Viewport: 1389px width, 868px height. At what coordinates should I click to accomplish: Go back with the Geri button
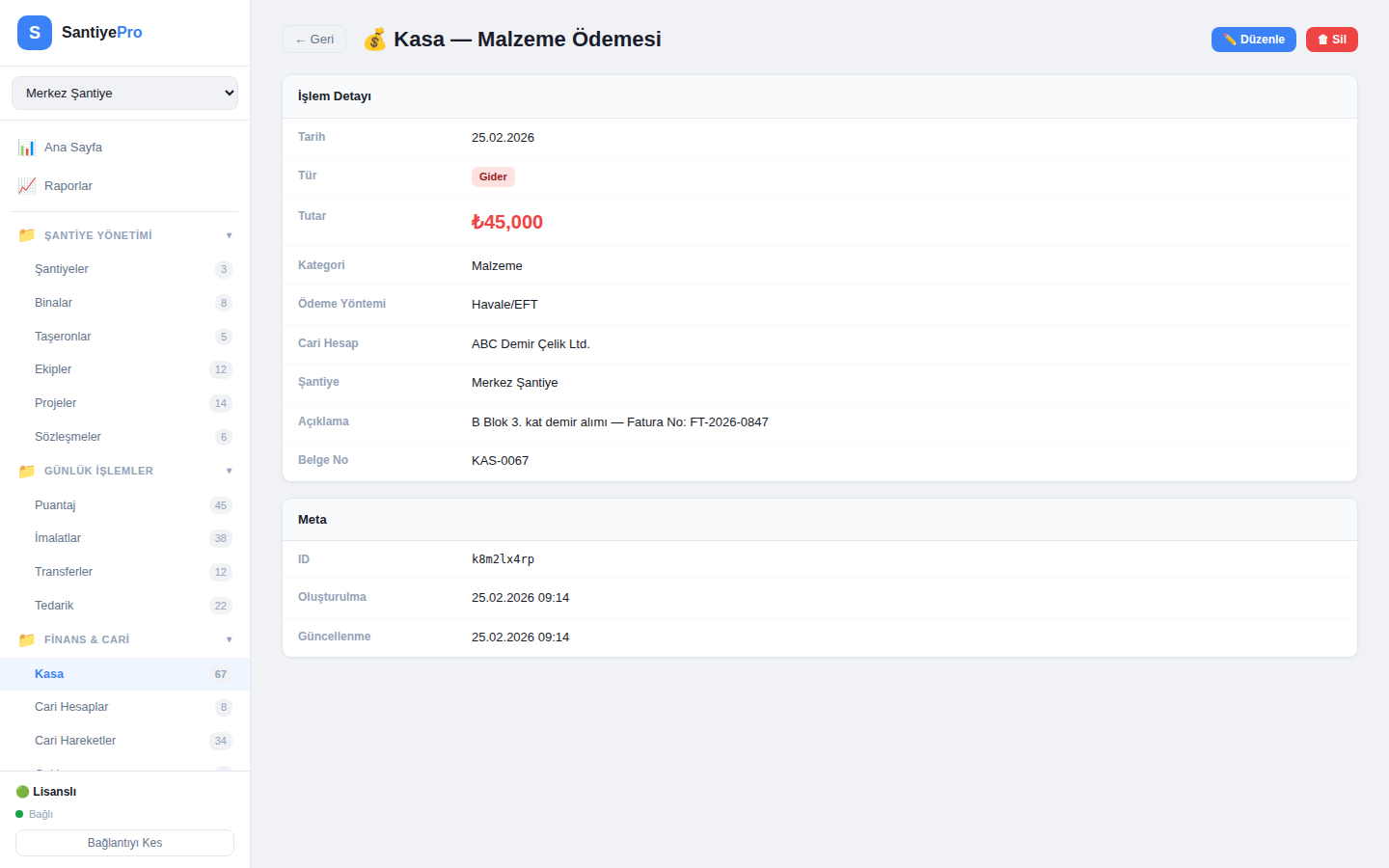tap(313, 40)
